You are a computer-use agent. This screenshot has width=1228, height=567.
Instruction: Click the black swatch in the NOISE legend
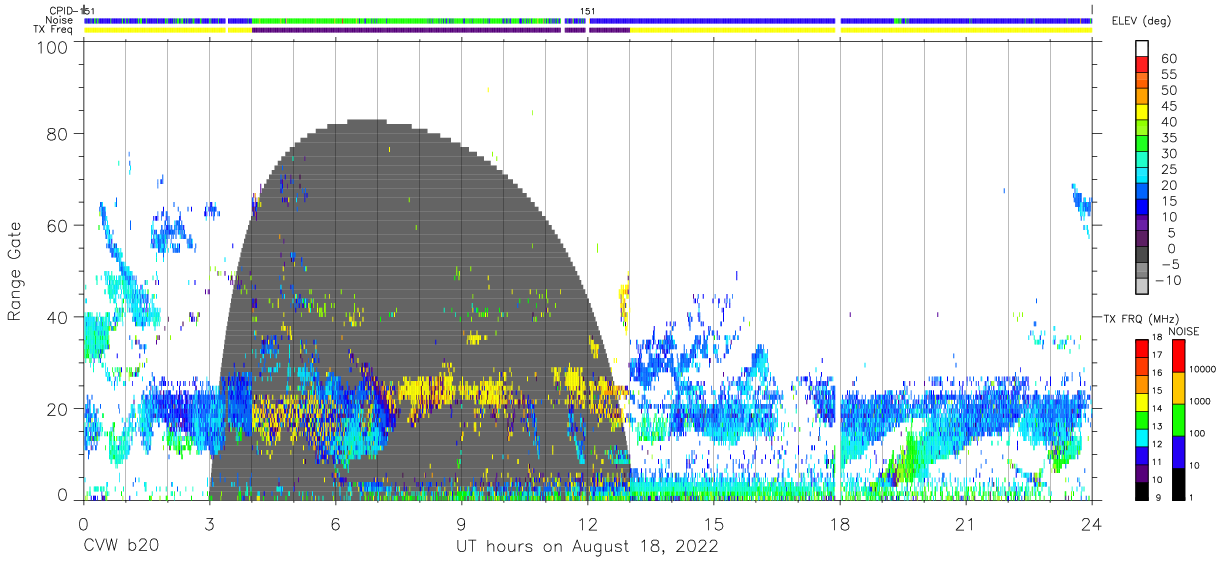pos(1177,484)
